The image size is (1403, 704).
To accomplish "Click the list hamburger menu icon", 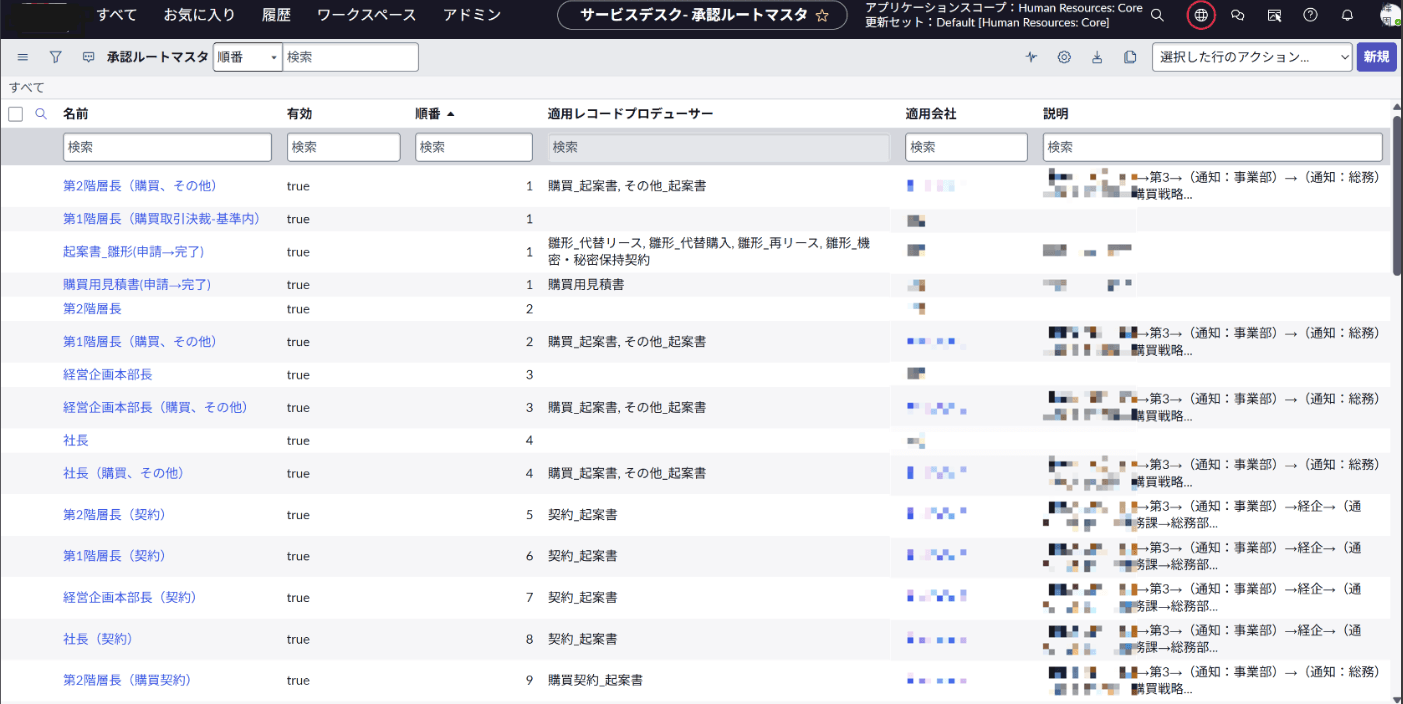I will (x=23, y=57).
